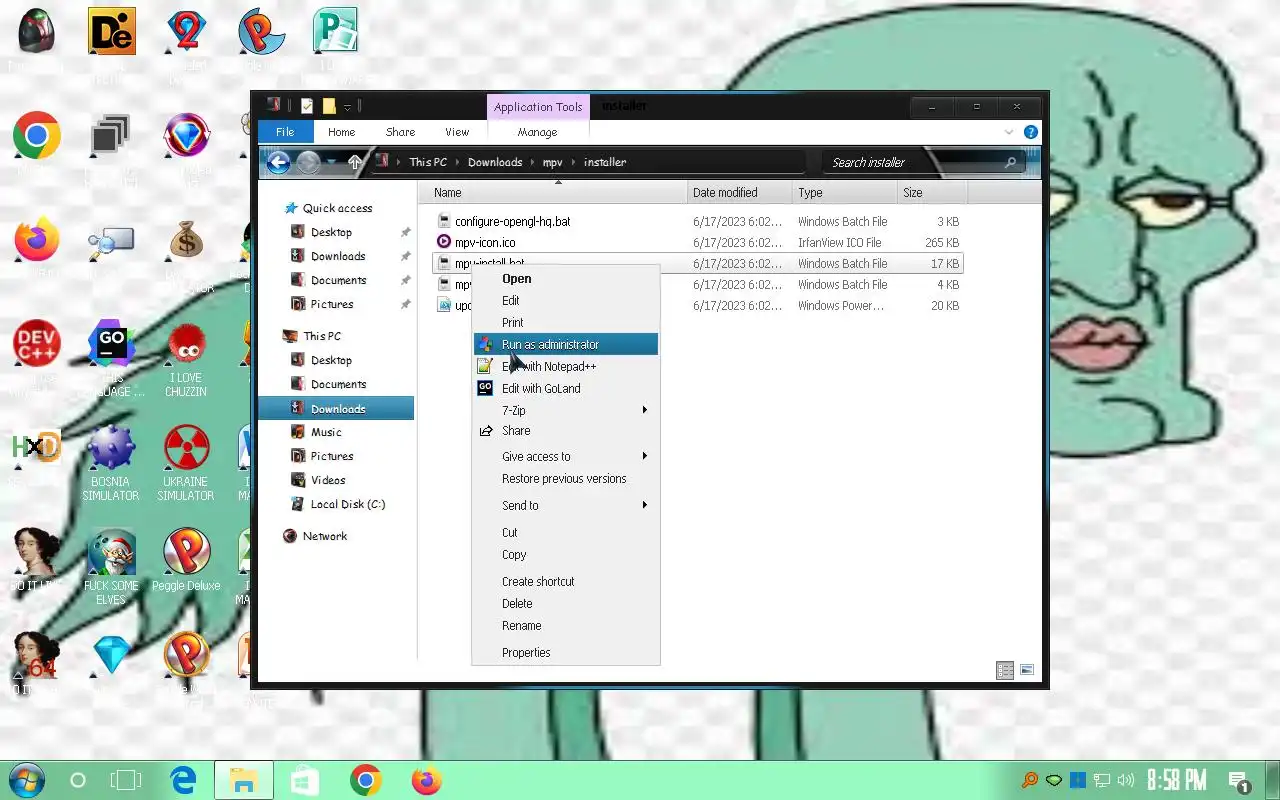Open the BOSNIA SIMULATOR desktop shortcut
This screenshot has width=1280, height=800.
[111, 462]
